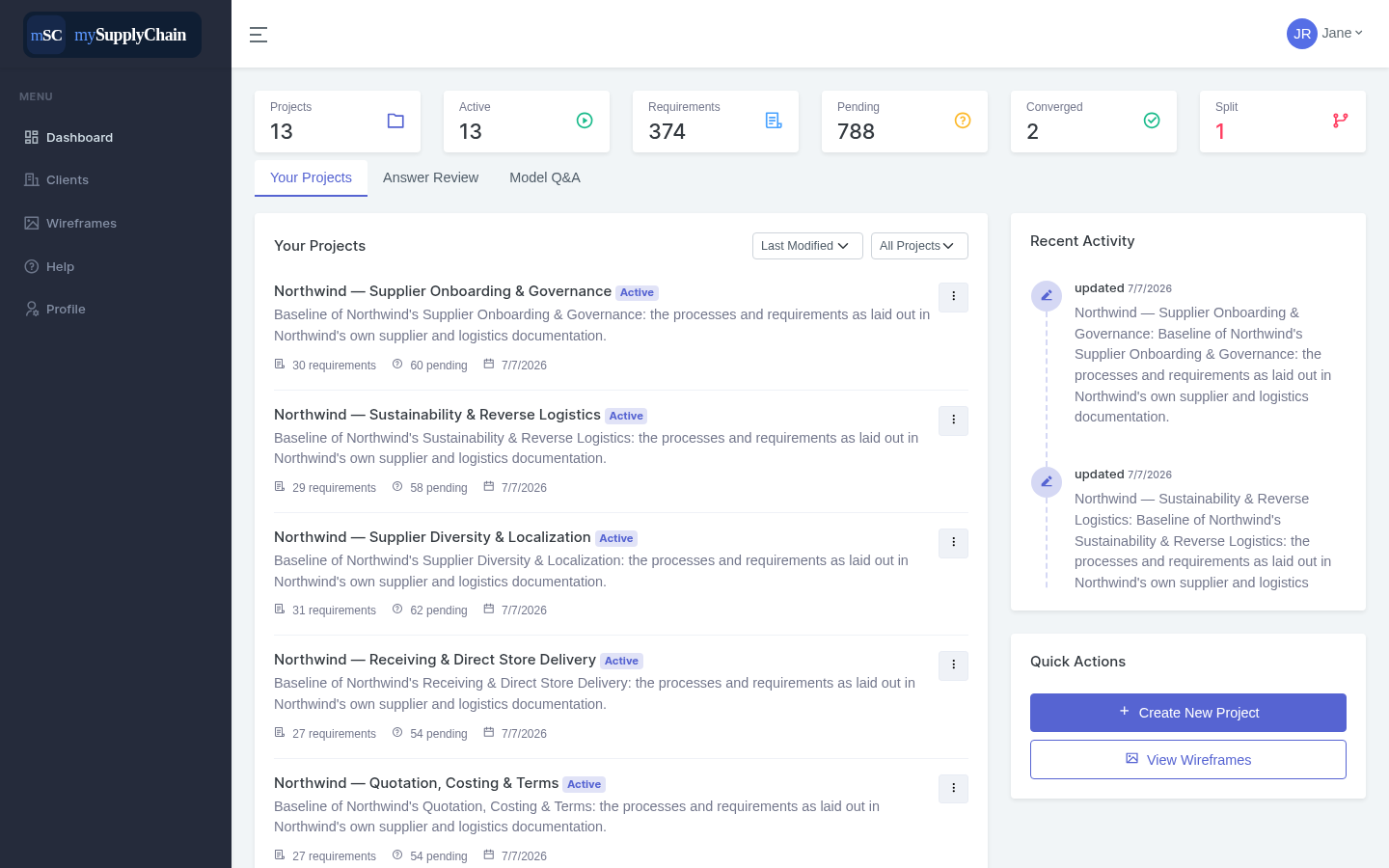Click Active badge on Quotation, Costing project
Screen dimensions: 1389x868
point(585,784)
